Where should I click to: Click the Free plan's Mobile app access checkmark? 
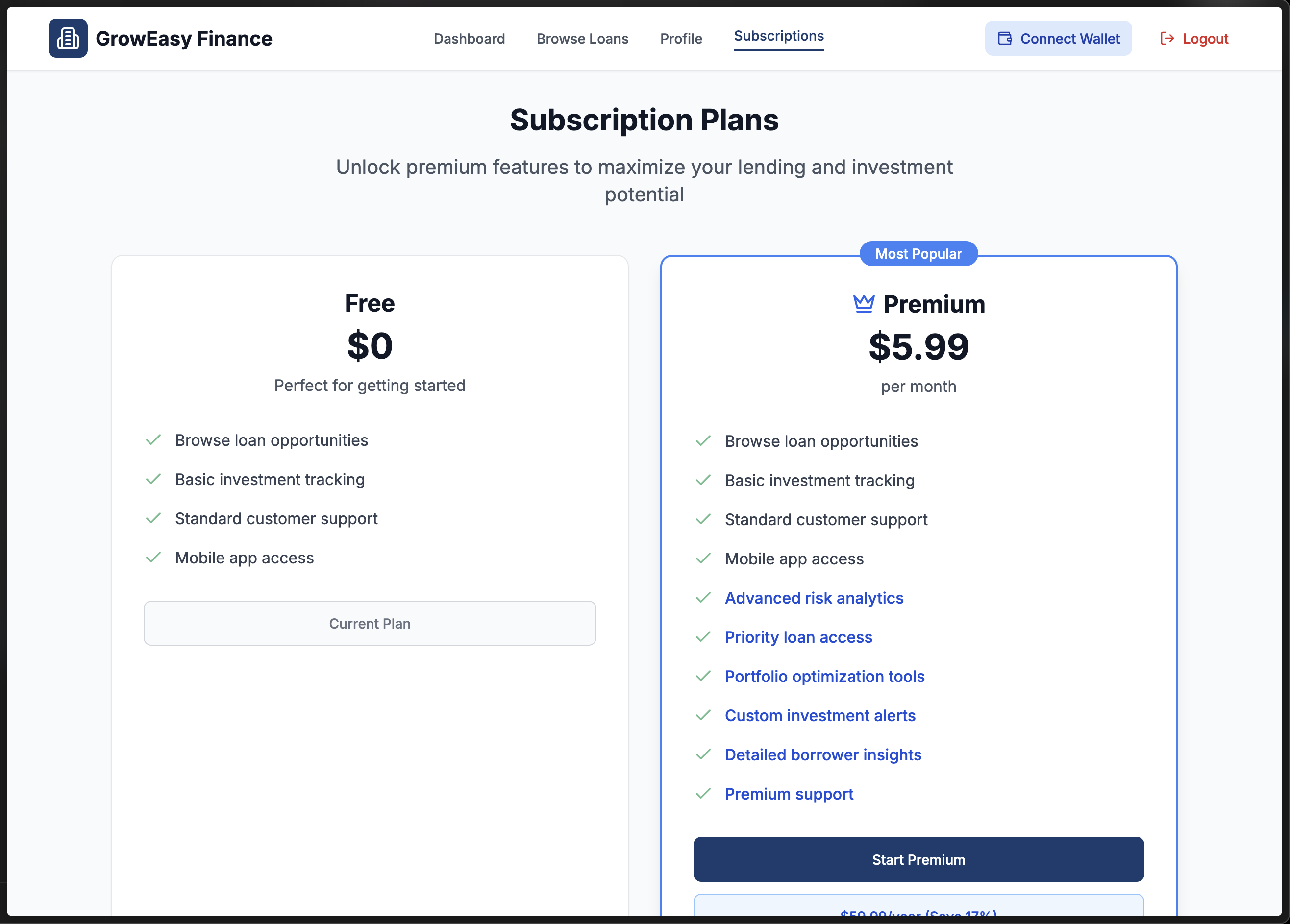click(153, 557)
